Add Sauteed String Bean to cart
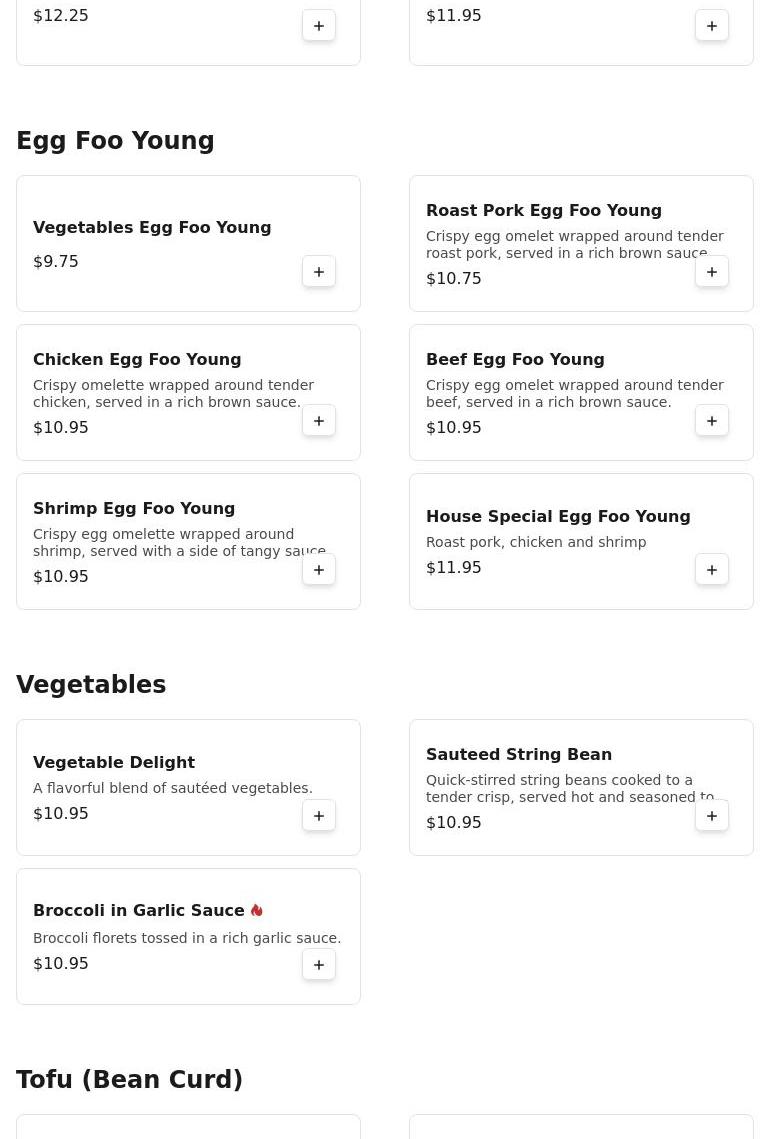 712,816
